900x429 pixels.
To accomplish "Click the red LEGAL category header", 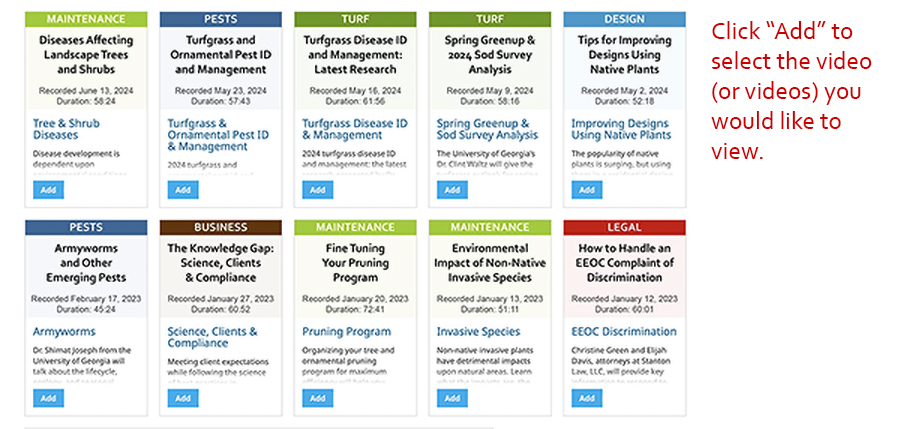I will coord(624,227).
